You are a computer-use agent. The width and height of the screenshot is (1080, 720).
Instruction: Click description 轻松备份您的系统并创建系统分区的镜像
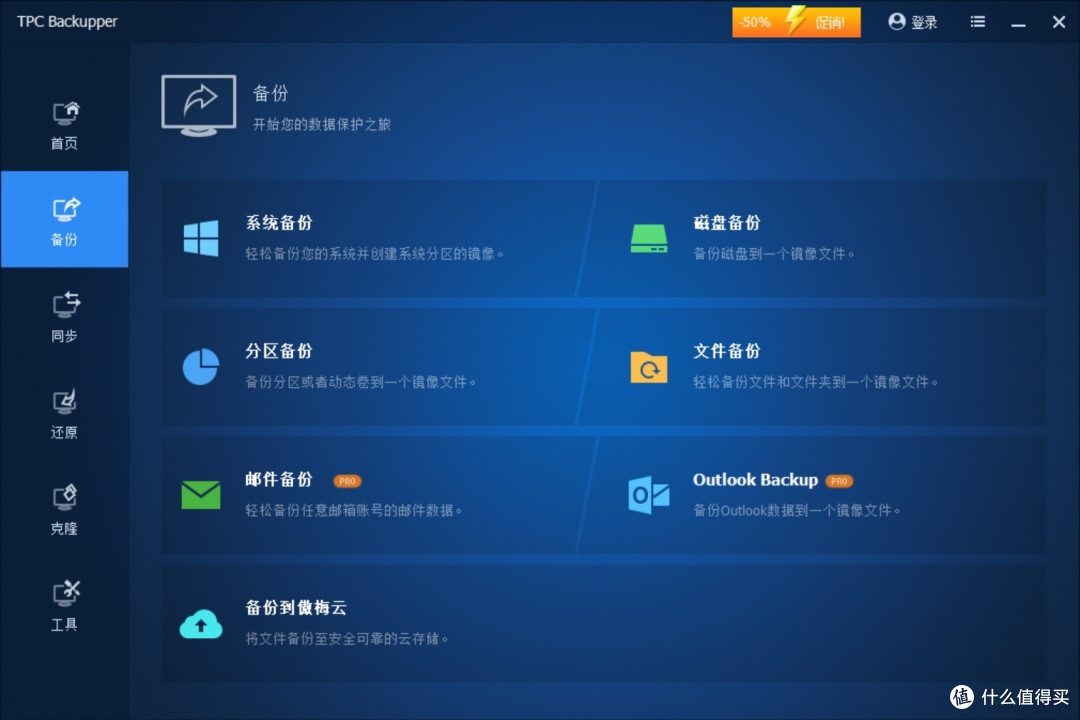pos(375,254)
